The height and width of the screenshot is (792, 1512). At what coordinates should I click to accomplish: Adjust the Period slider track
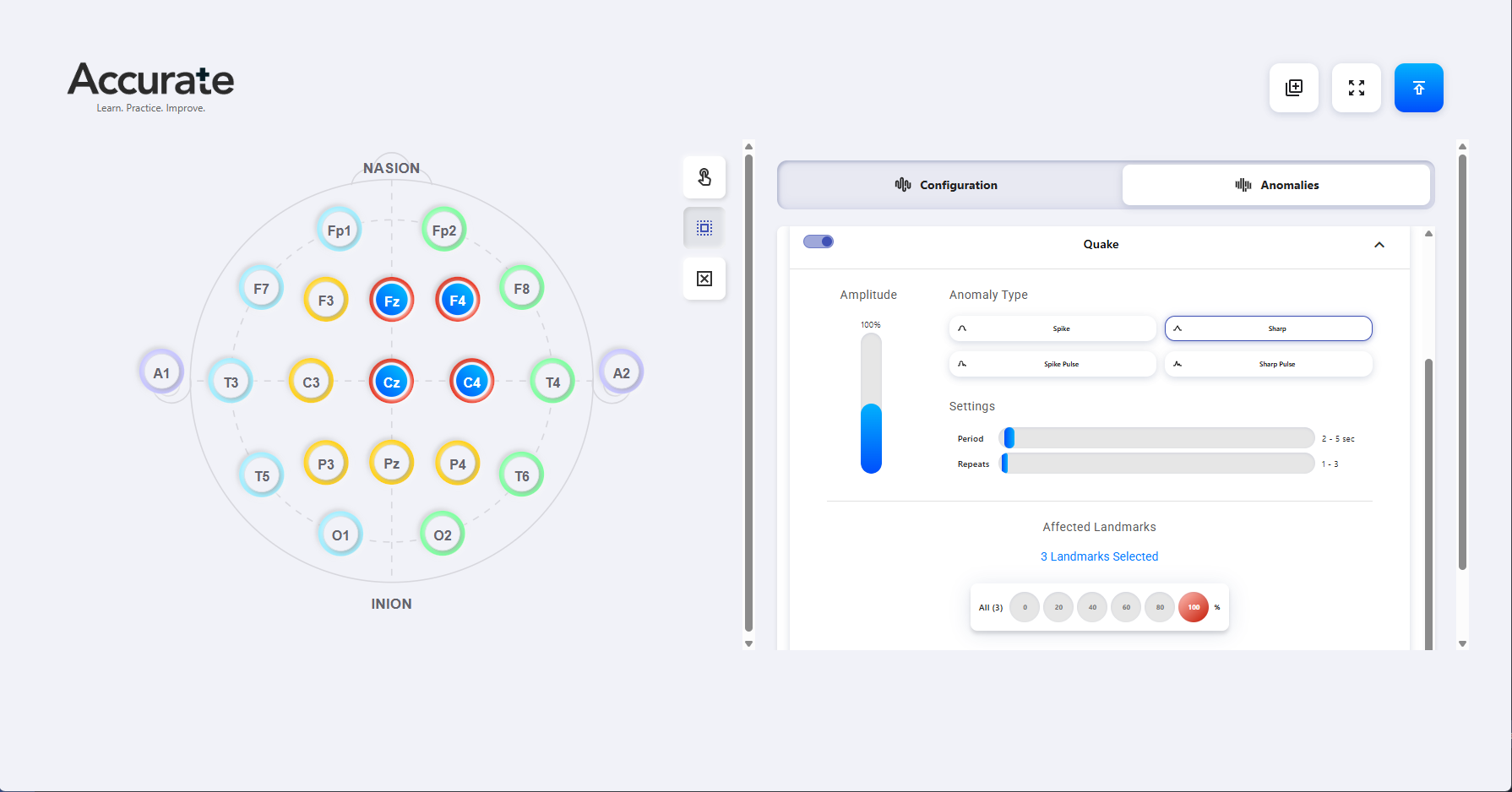(x=1156, y=438)
